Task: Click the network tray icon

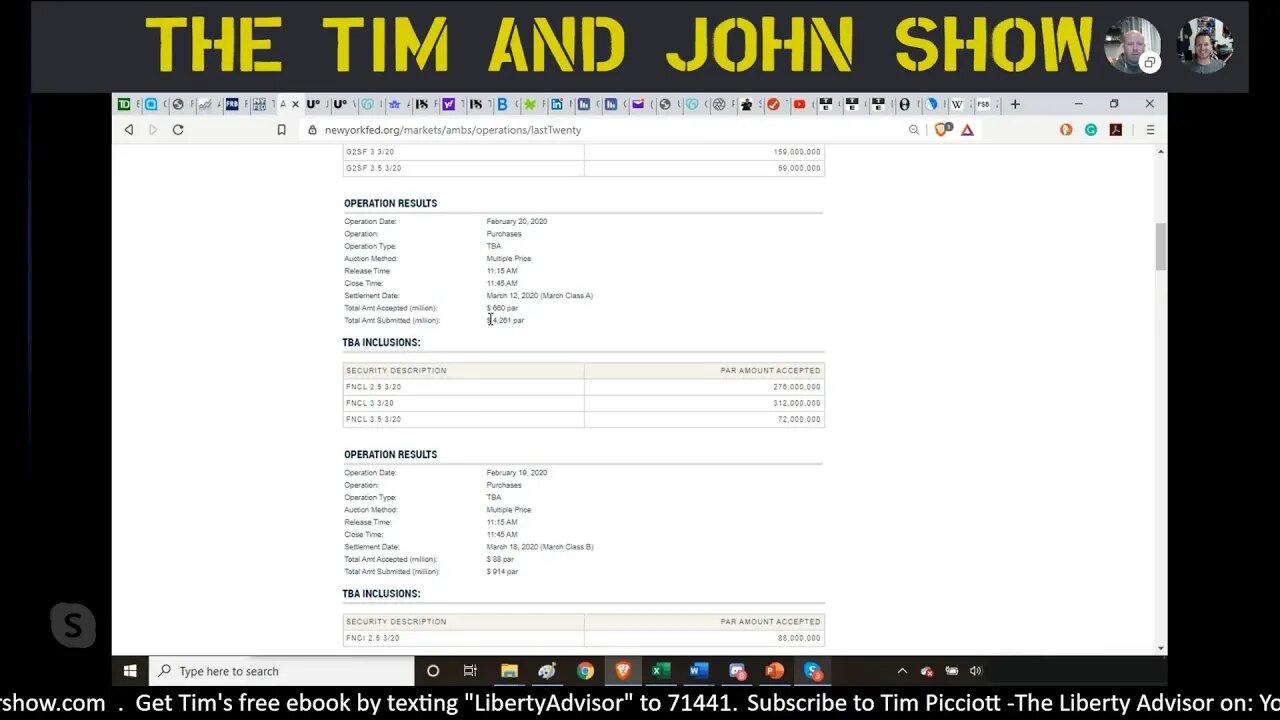Action: click(927, 671)
